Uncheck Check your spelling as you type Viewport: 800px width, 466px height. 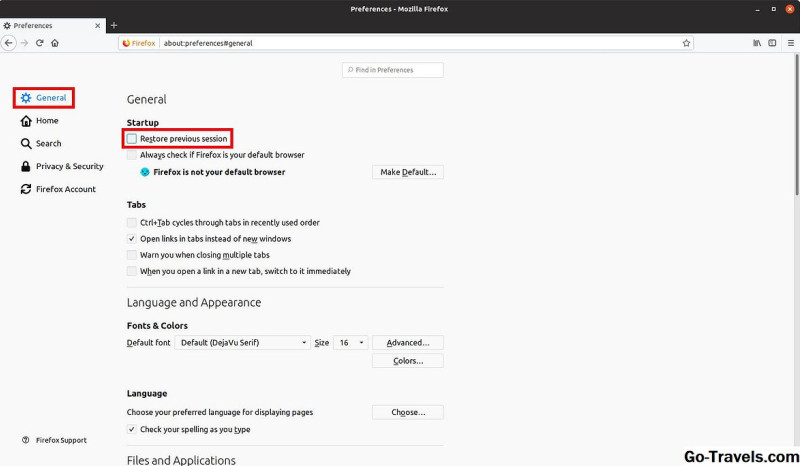point(132,429)
